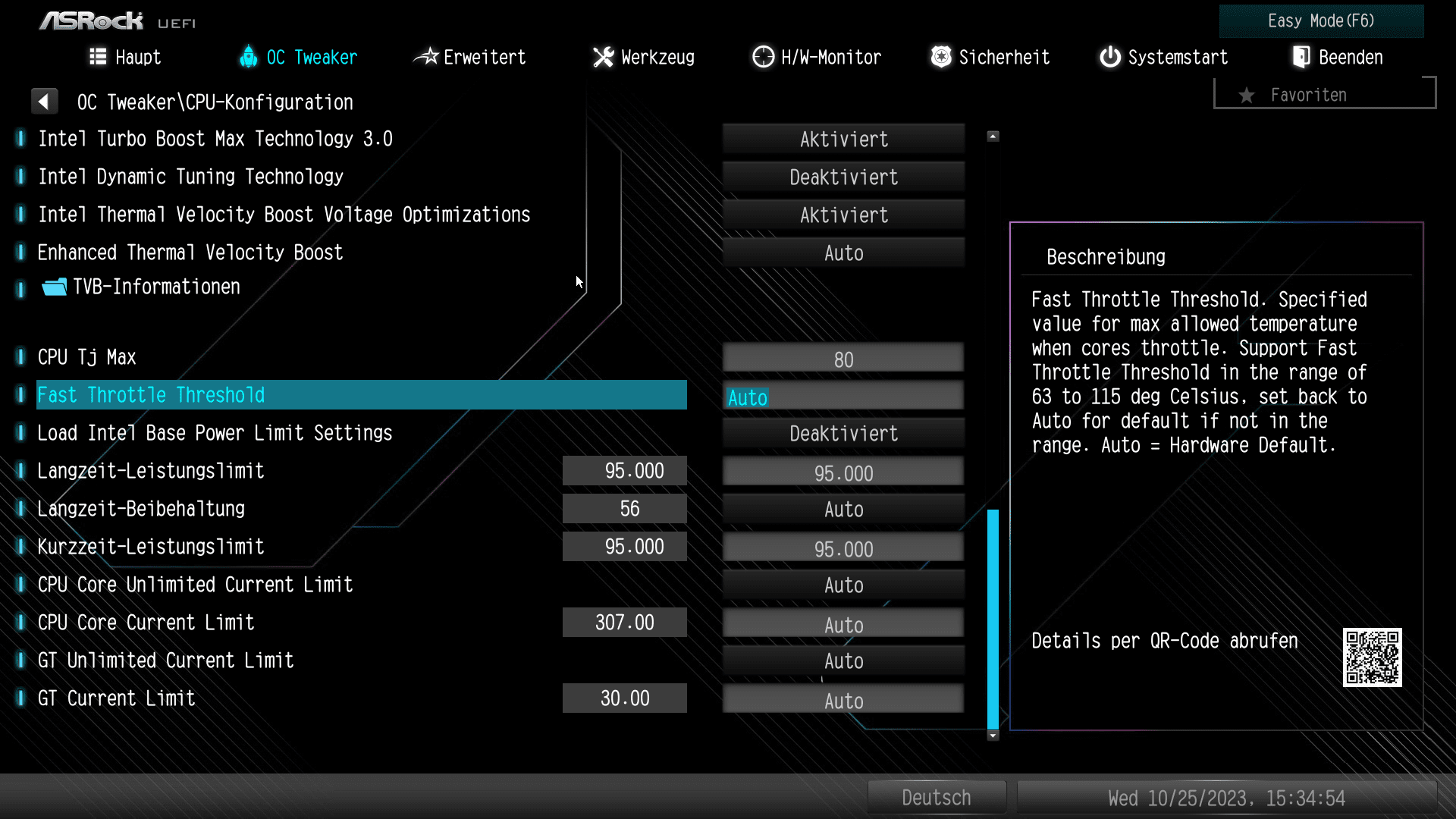This screenshot has width=1456, height=819.
Task: Click the scrollbar down arrow
Action: coord(993,736)
